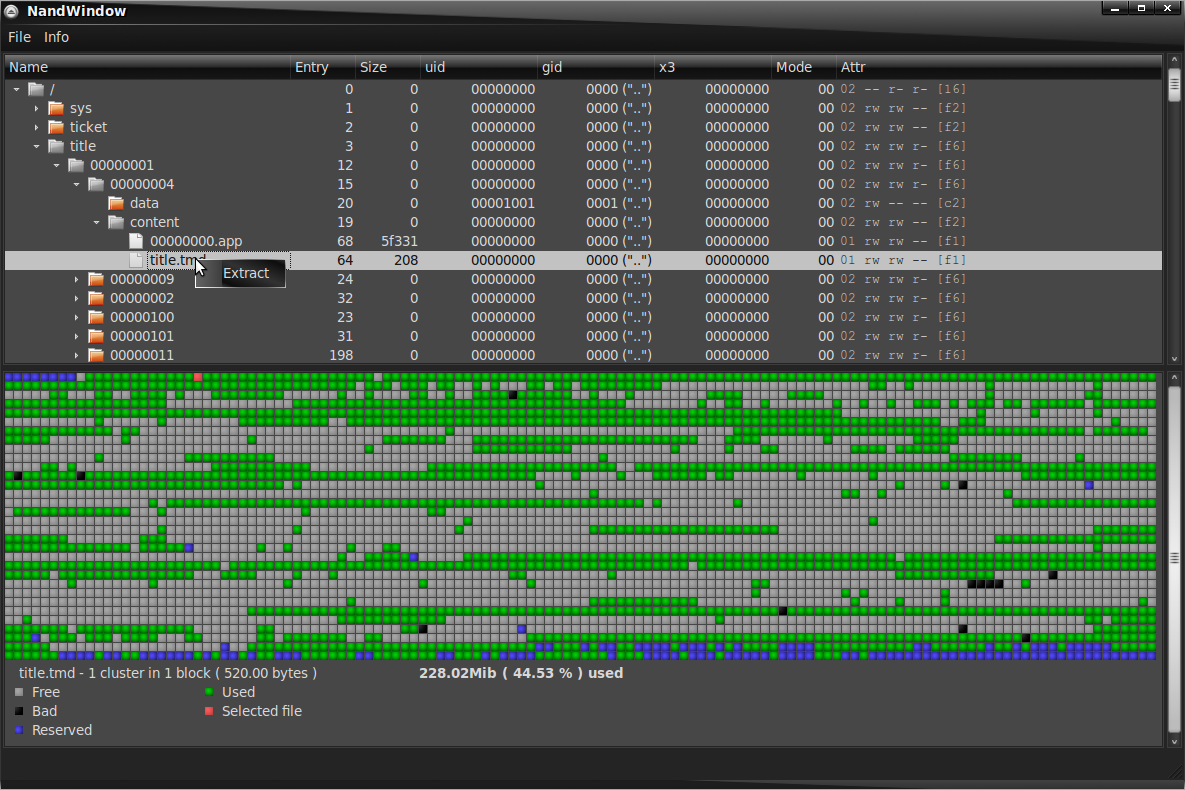Click the file tree scroll down arrow
The height and width of the screenshot is (790, 1185).
tap(1174, 359)
